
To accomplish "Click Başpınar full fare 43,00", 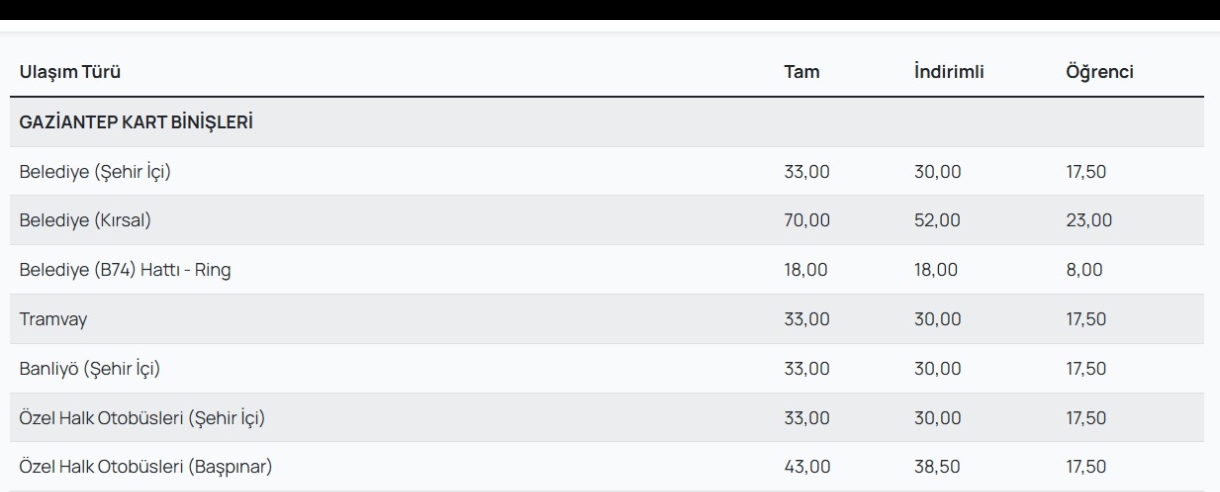I will coord(807,466).
